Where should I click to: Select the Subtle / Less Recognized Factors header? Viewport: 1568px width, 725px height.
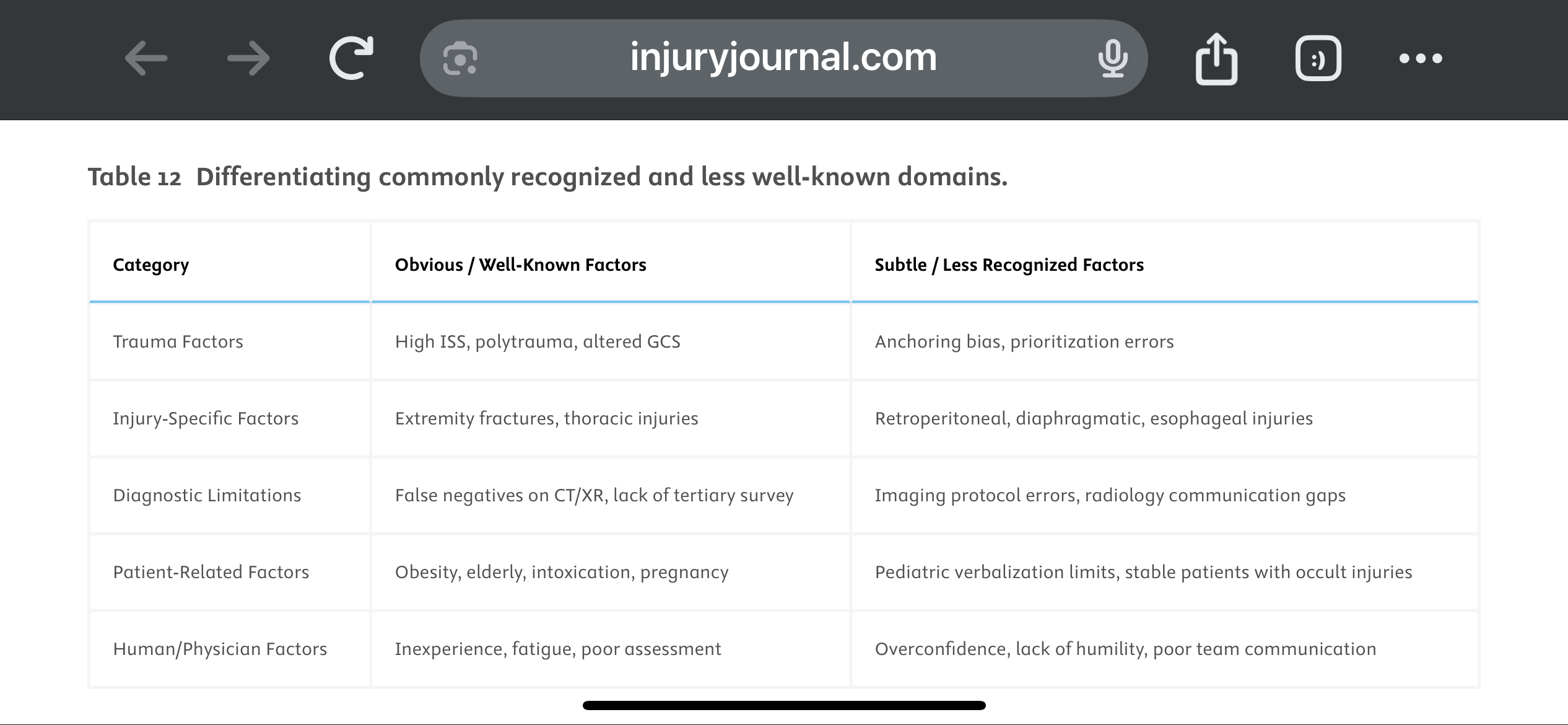coord(1009,265)
